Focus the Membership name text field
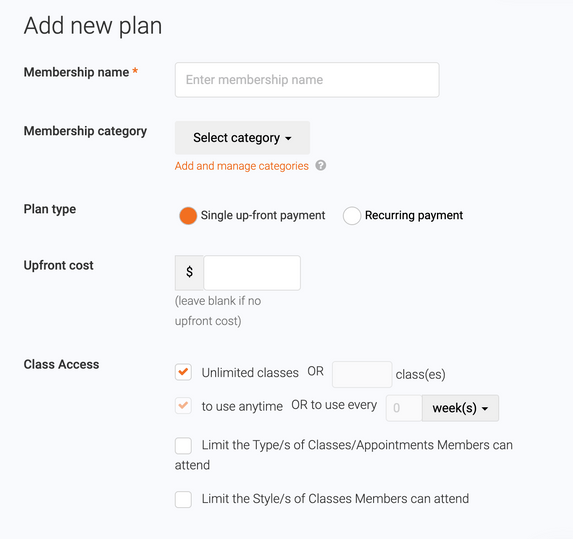Screen dimensions: 573x539 307,80
